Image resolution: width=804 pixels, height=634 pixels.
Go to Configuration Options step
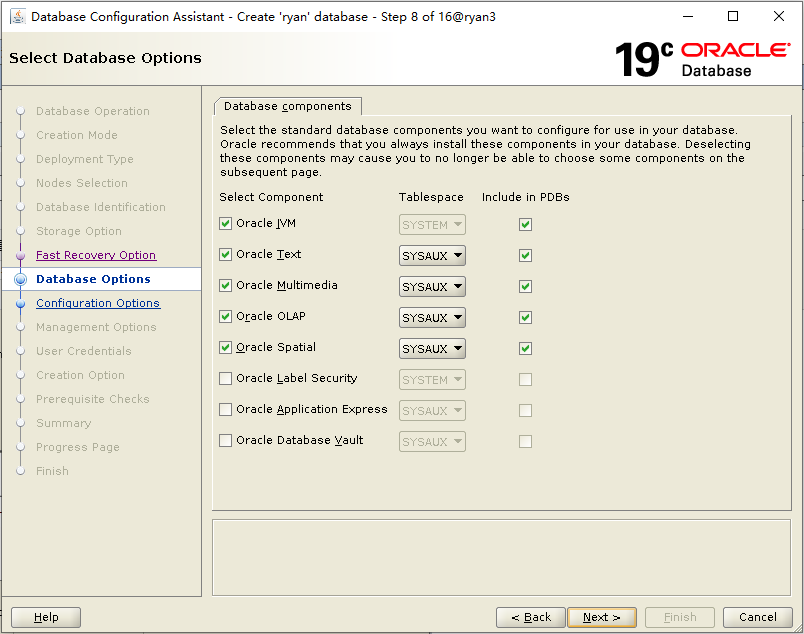point(98,303)
